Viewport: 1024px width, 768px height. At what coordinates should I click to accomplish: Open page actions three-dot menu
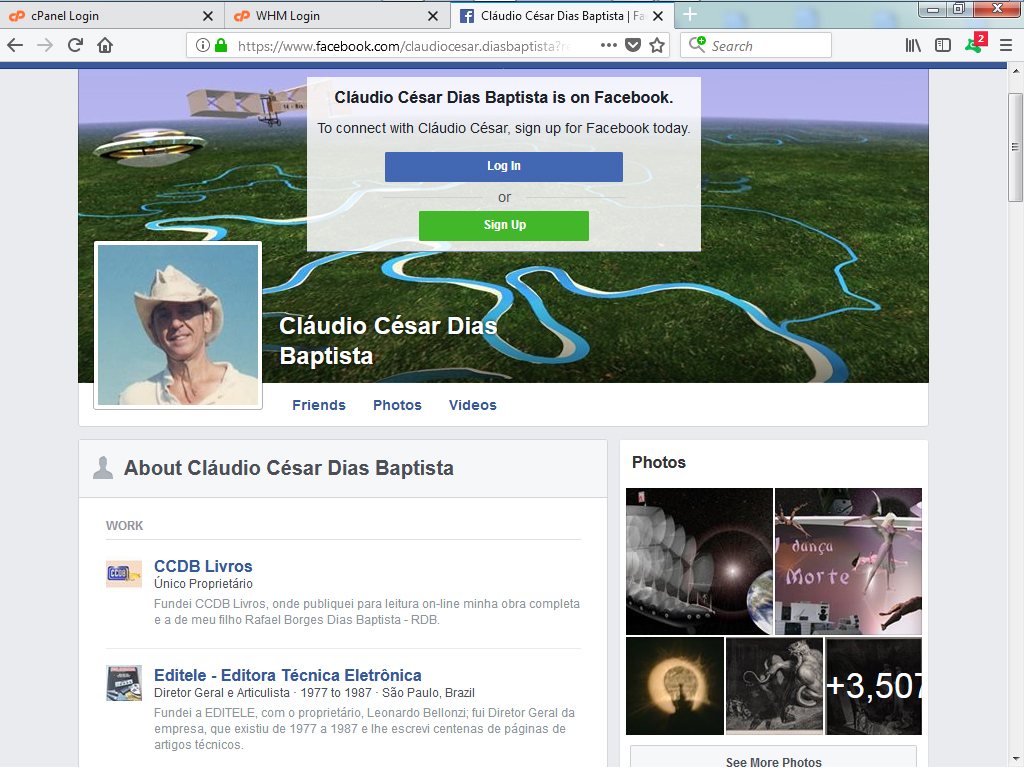coord(609,45)
